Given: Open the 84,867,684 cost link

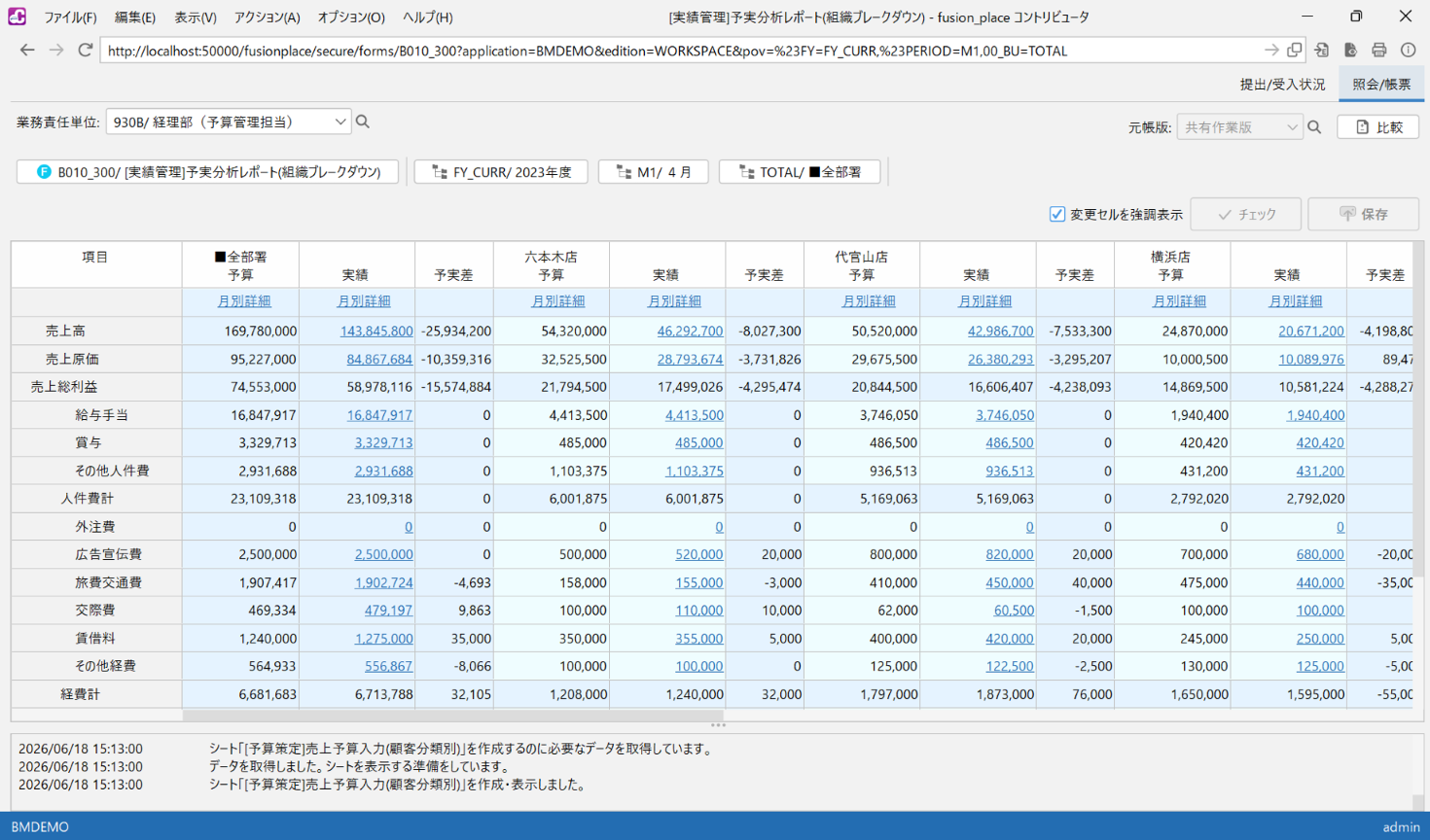Looking at the screenshot, I should [379, 360].
